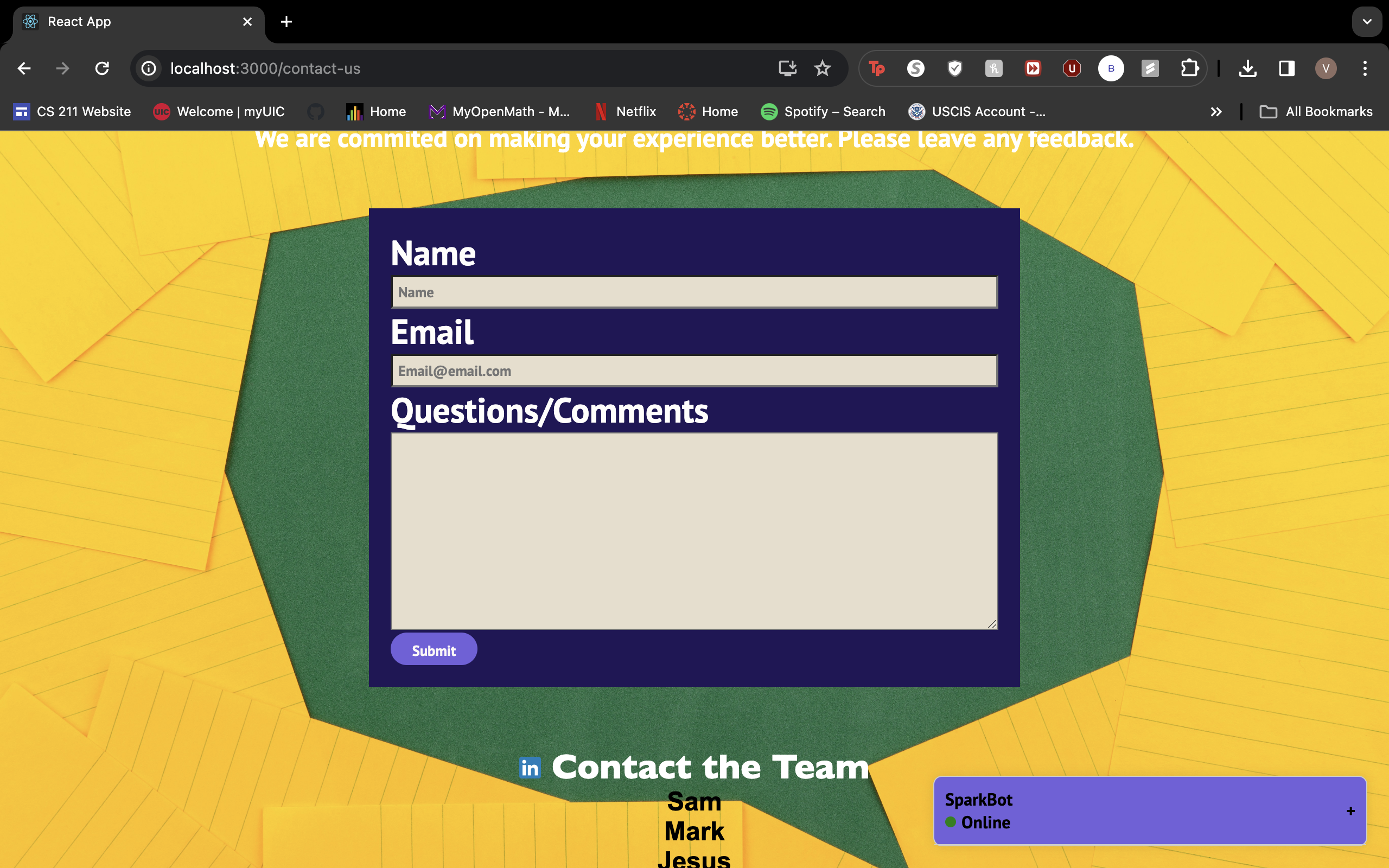Image resolution: width=1389 pixels, height=868 pixels.
Task: Click the LinkedIn icon beside Contact the Team
Action: click(529, 768)
